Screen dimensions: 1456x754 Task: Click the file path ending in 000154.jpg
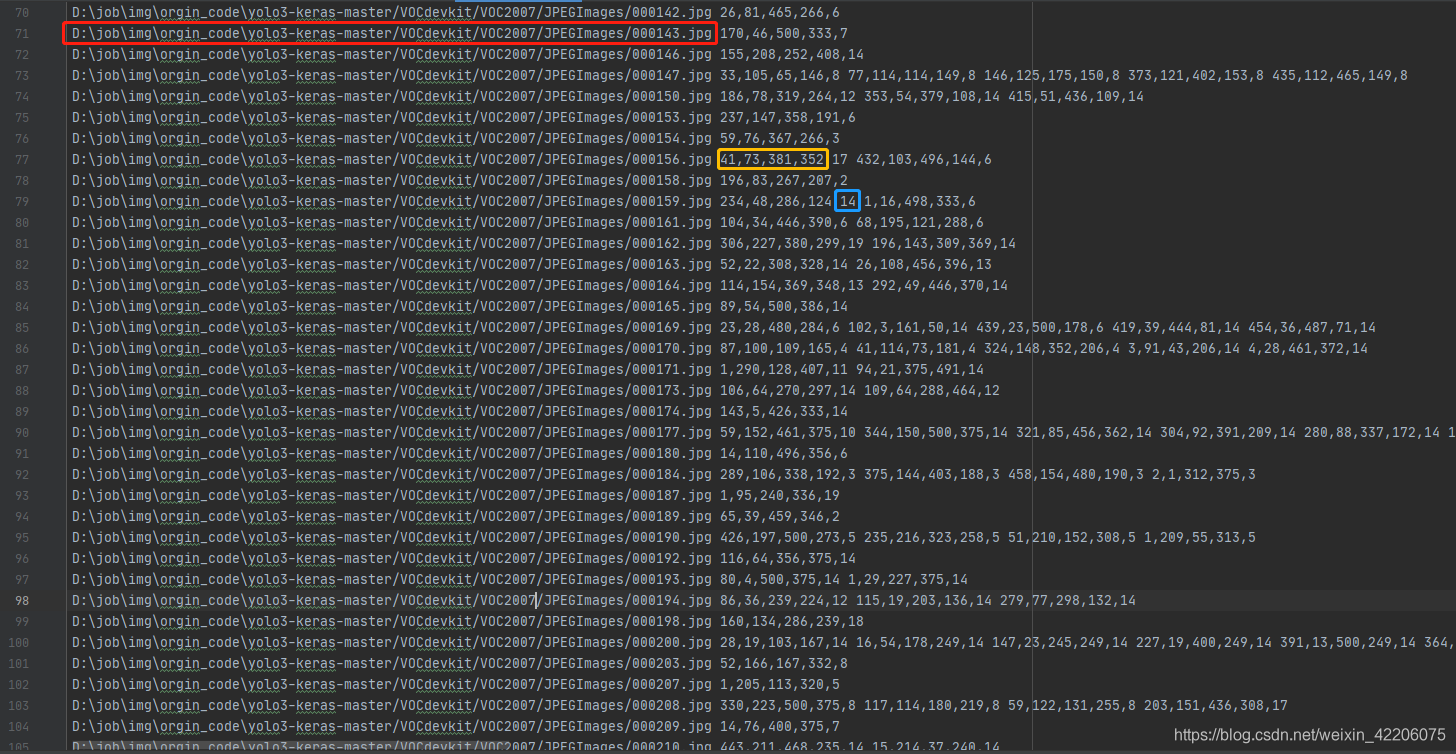(392, 139)
